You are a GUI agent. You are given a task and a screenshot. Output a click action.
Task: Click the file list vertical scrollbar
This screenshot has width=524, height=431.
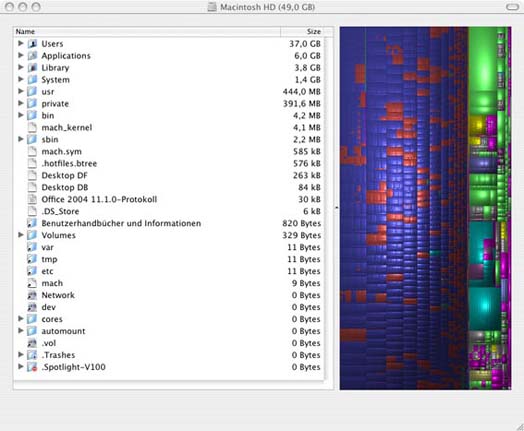pos(329,208)
